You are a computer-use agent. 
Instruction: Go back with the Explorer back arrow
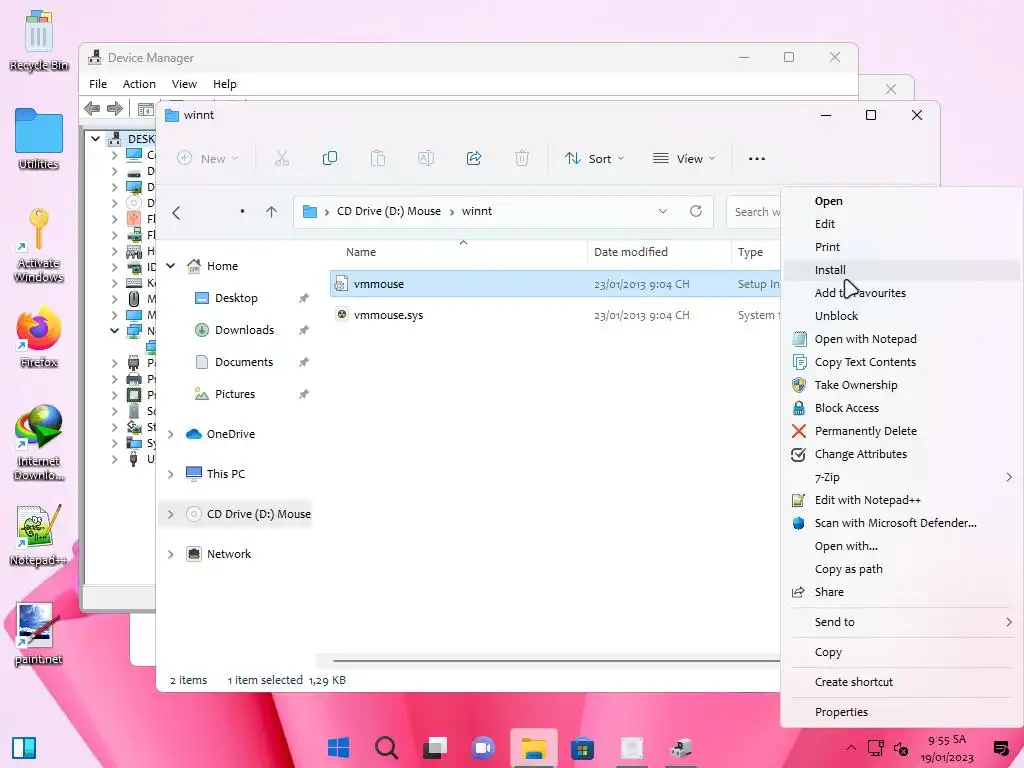click(x=176, y=212)
